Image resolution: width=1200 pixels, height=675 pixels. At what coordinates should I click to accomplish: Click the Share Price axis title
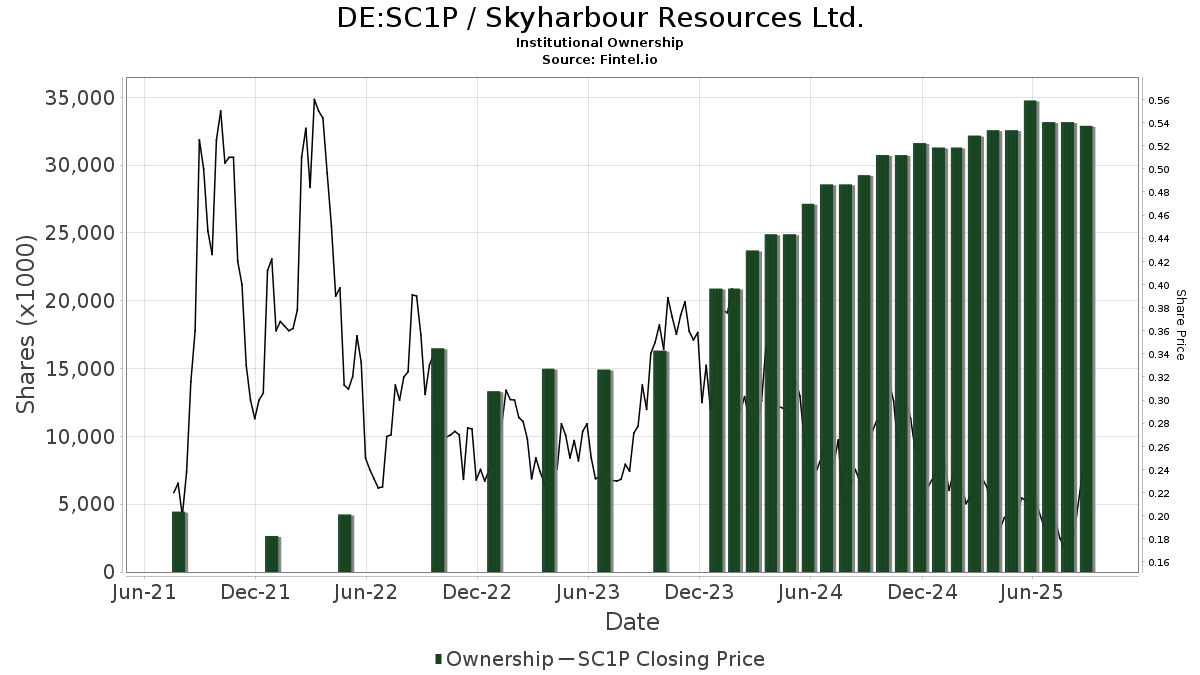point(1181,325)
